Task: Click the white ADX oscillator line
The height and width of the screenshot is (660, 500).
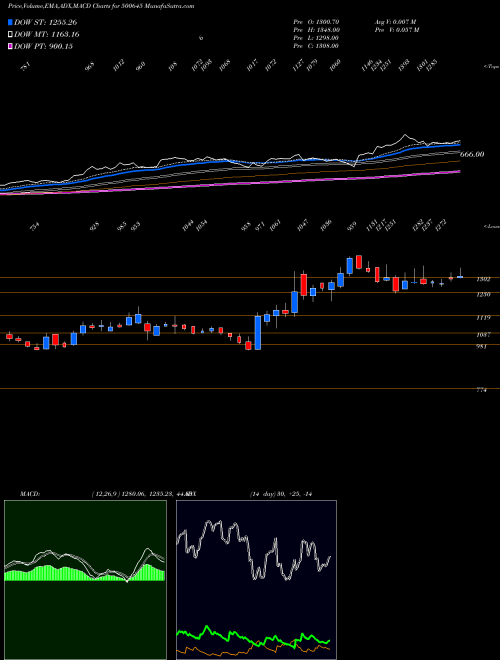Action: click(x=253, y=551)
